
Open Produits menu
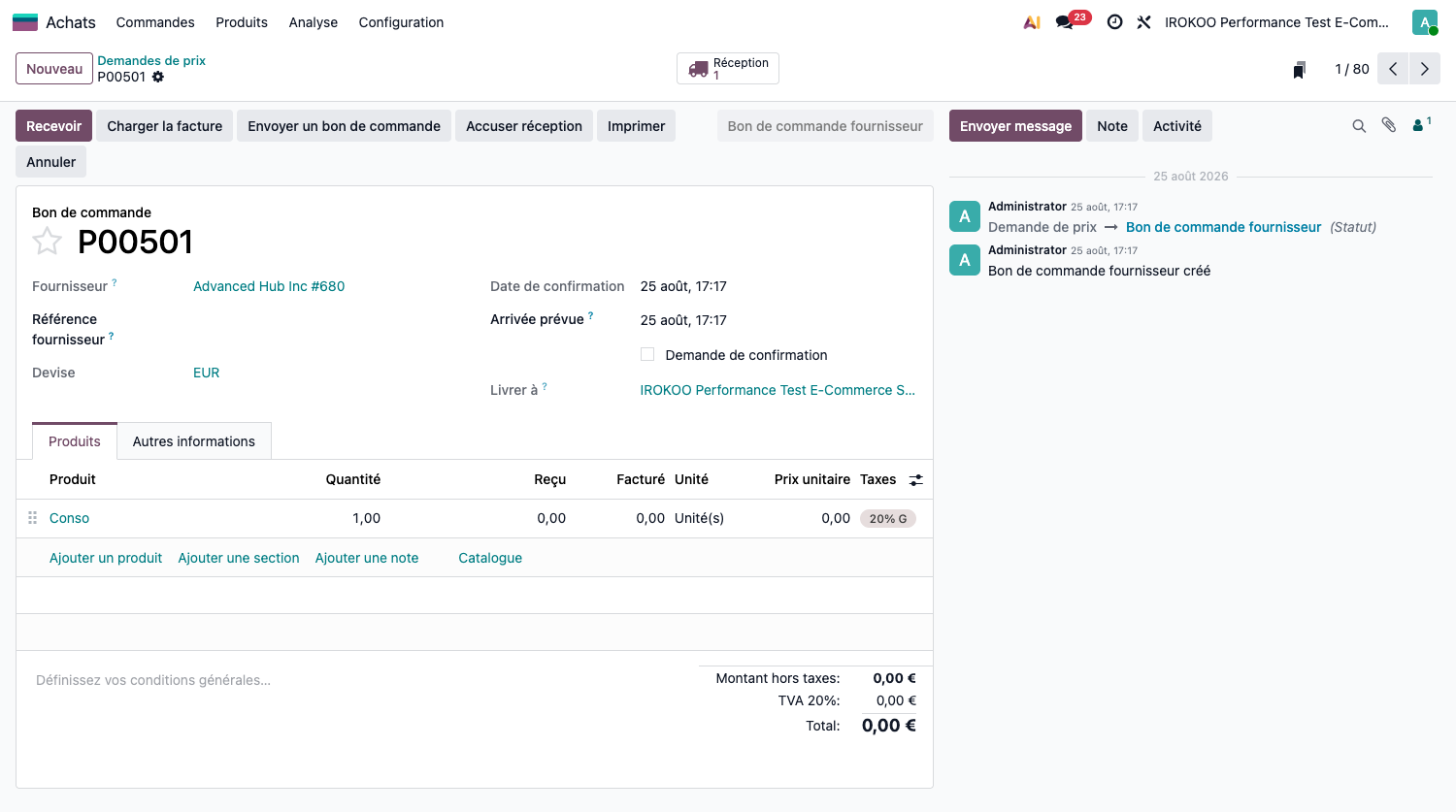click(x=242, y=22)
